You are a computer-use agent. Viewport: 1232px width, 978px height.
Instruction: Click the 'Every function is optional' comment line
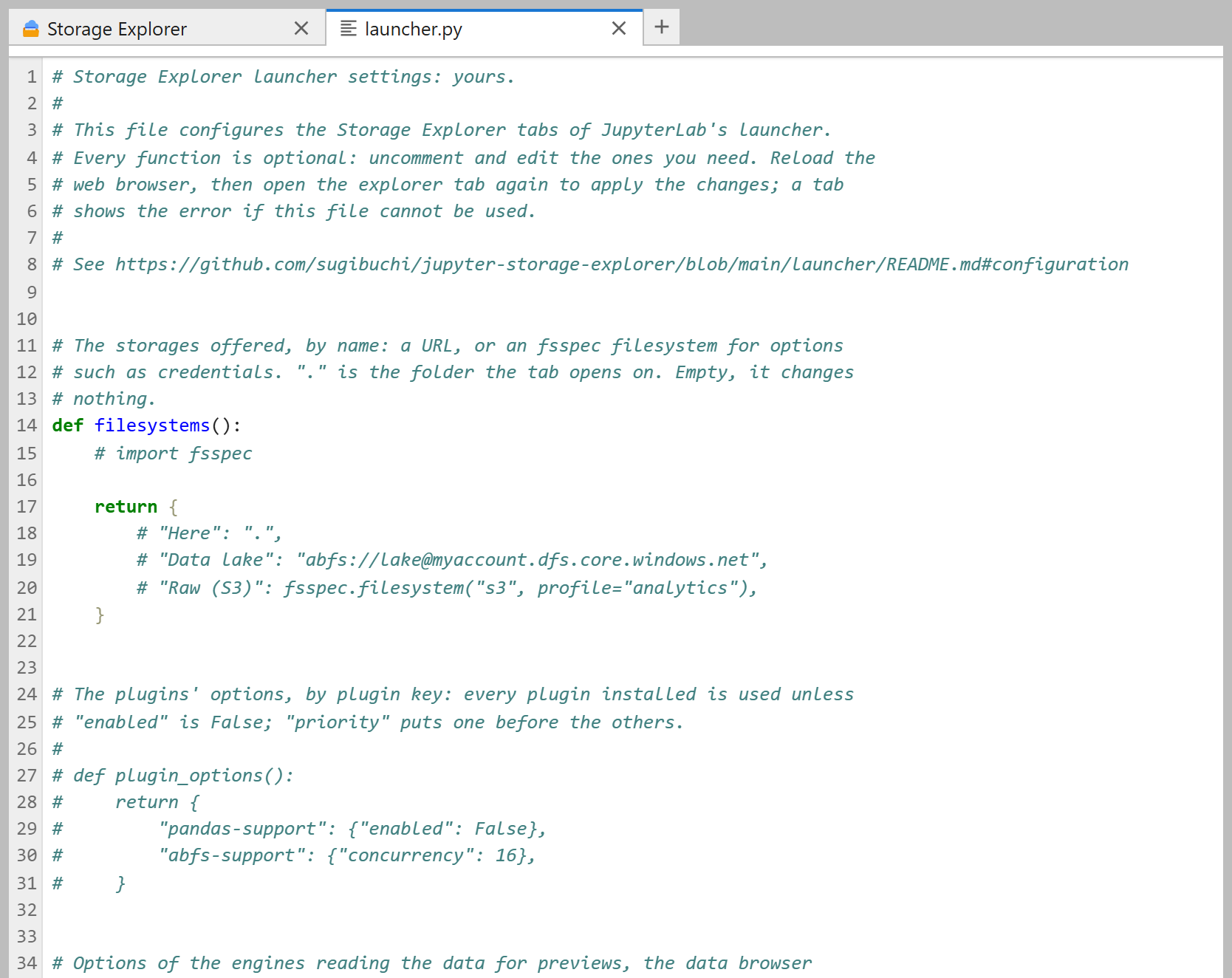point(463,158)
